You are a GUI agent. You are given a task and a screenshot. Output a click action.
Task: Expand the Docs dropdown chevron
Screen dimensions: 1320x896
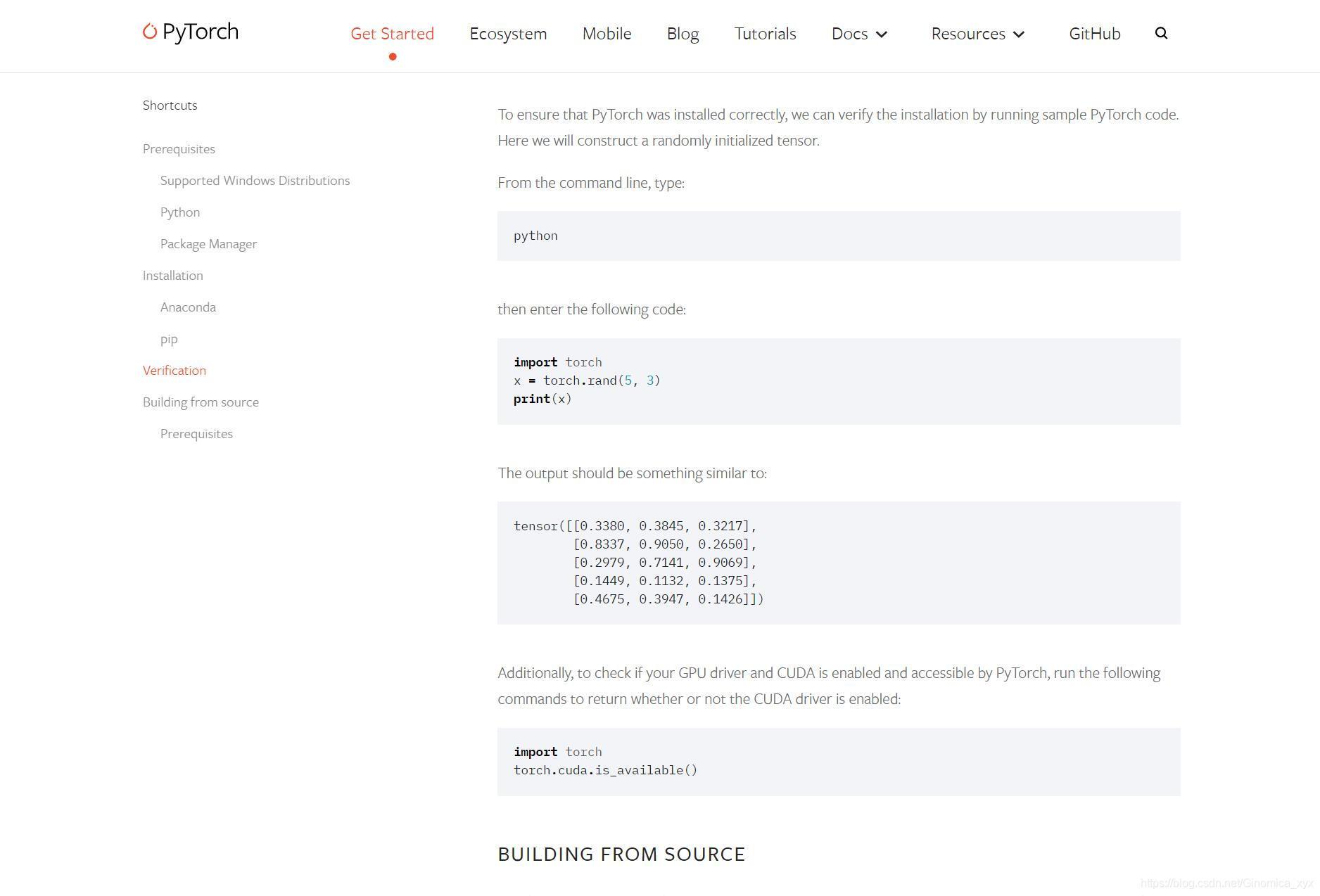click(882, 34)
